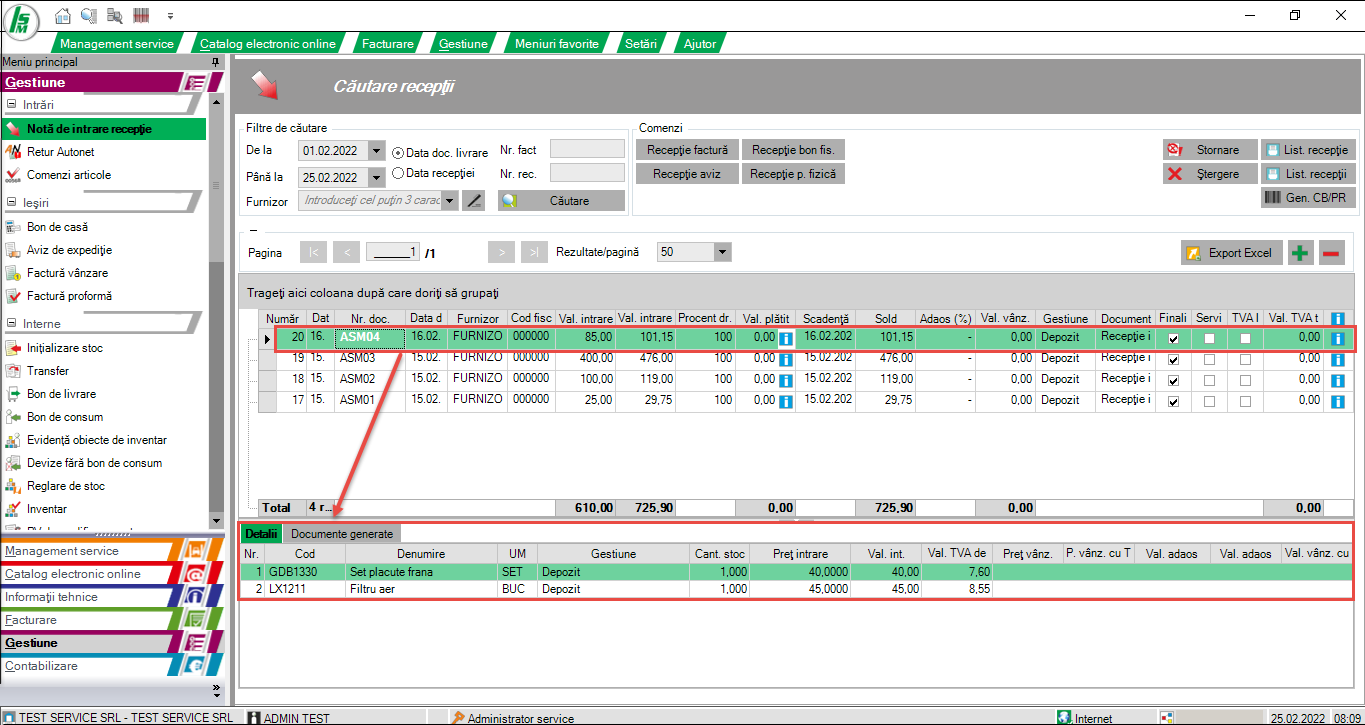Click Export Excel button

(1231, 253)
